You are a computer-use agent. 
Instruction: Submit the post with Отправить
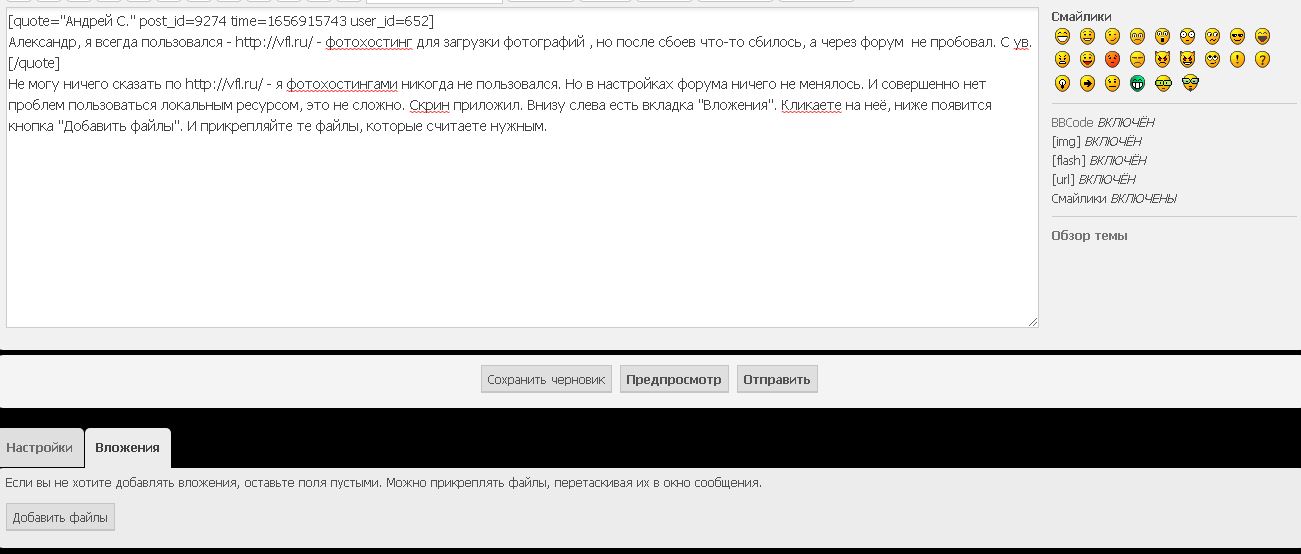[777, 380]
